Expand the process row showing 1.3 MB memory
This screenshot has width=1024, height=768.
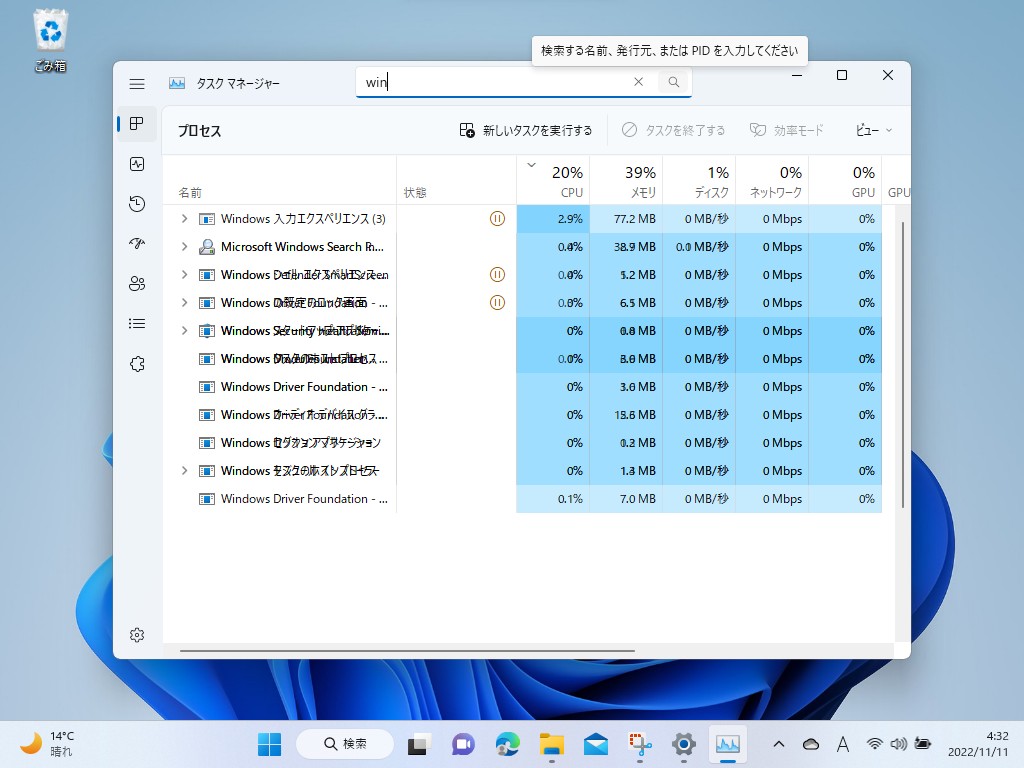184,471
